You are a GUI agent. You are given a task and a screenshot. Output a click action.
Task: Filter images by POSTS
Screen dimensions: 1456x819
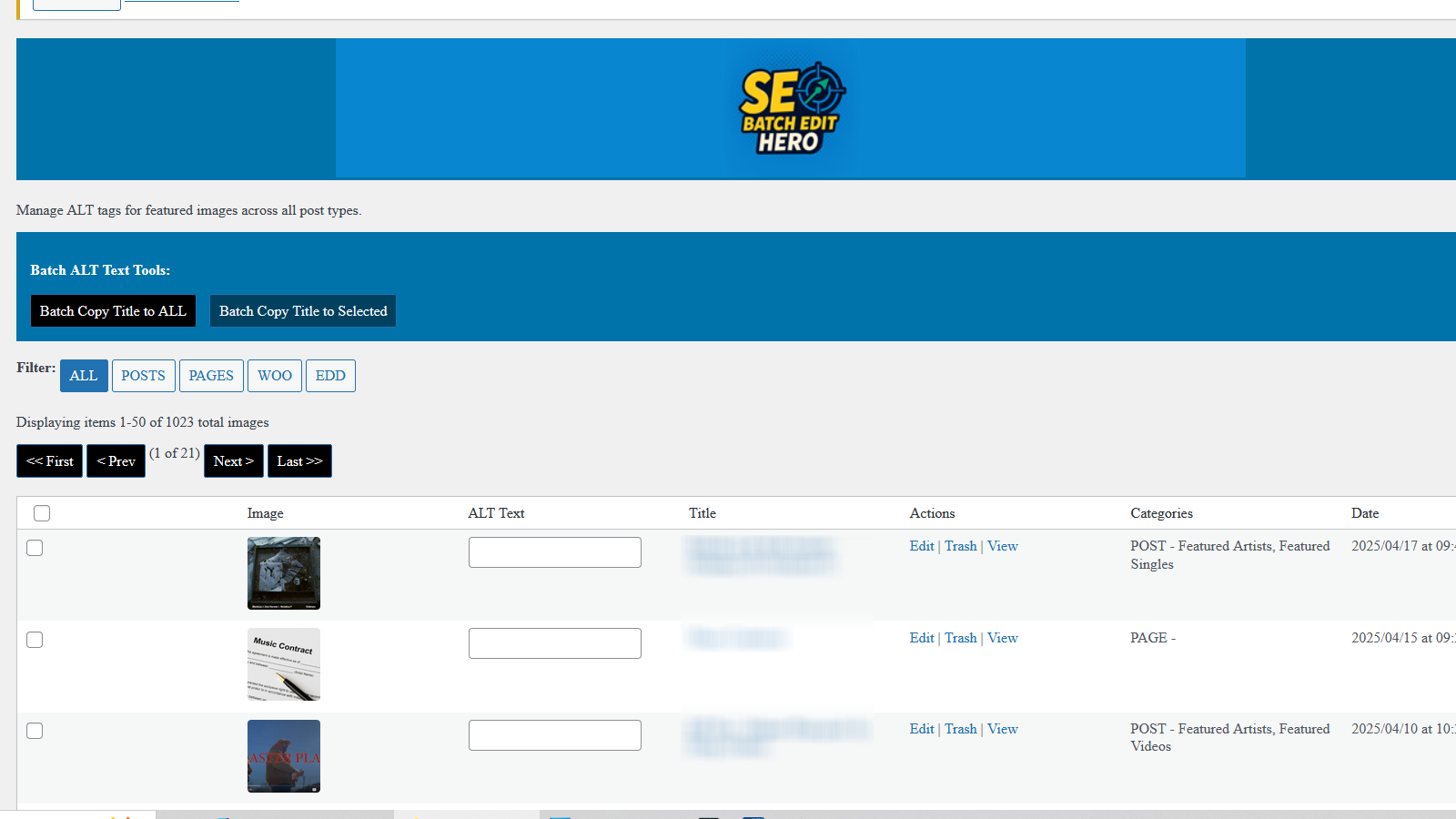[x=143, y=376]
